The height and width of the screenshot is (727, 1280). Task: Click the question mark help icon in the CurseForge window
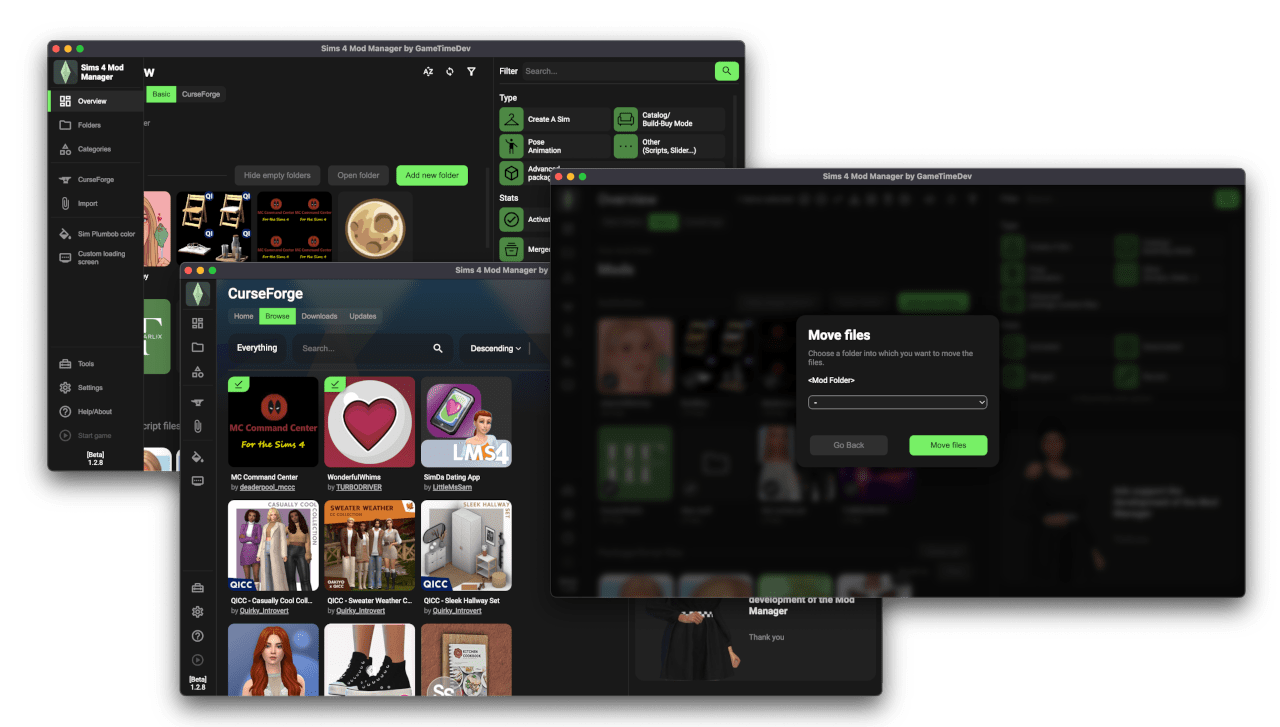point(198,636)
